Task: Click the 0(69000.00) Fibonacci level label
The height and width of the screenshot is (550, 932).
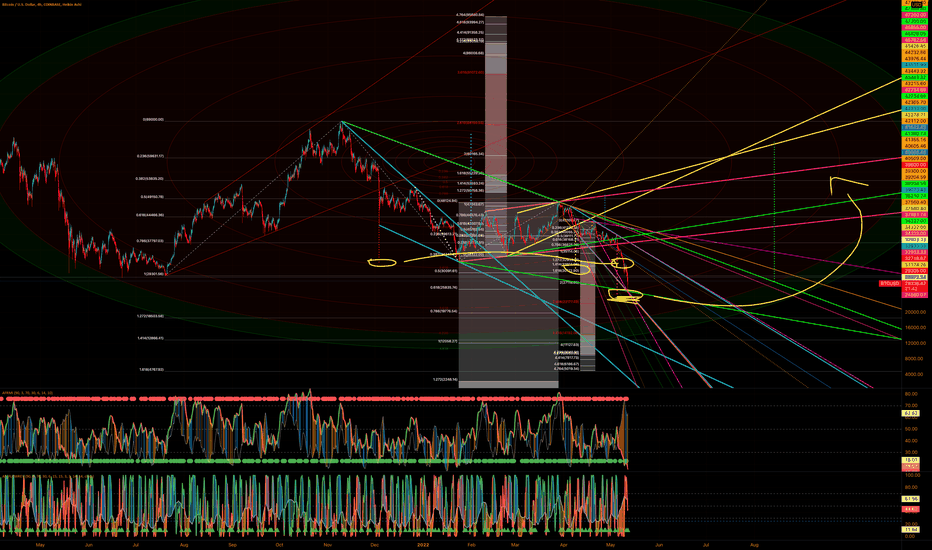Action: (153, 120)
